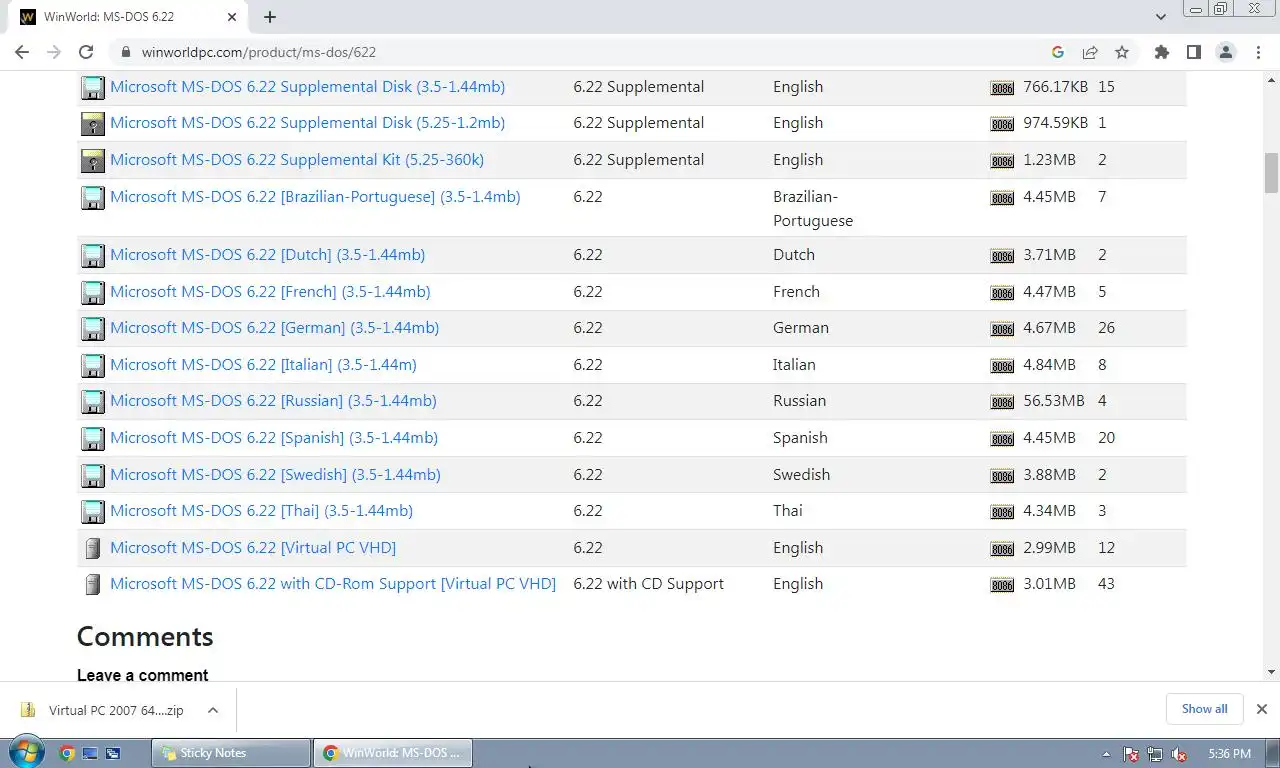Click the Brazilian-Portuguese language cell
The width and height of the screenshot is (1280, 768).
click(813, 209)
